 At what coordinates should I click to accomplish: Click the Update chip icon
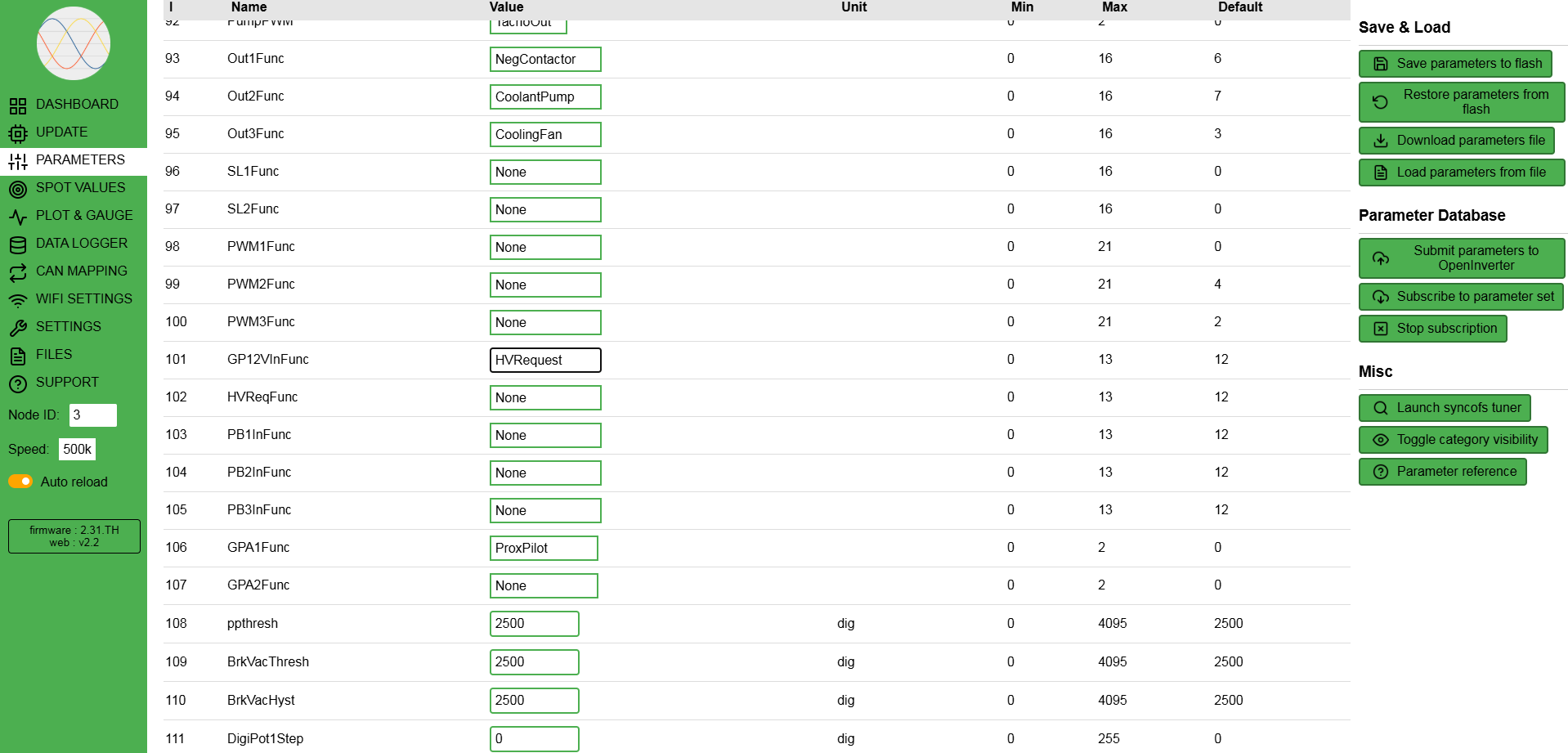pyautogui.click(x=18, y=133)
